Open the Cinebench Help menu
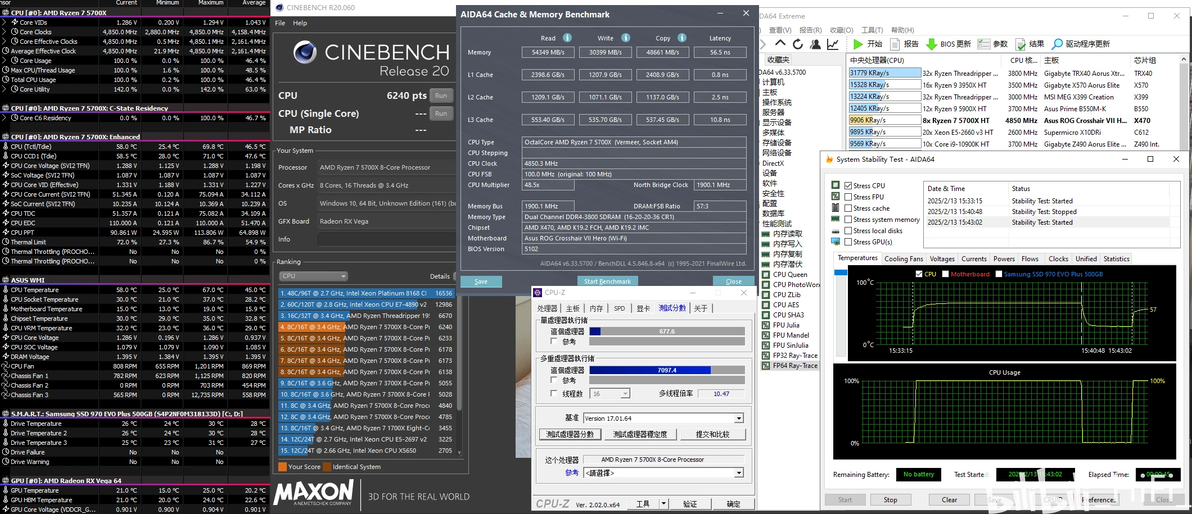Screen dimensions: 1192x514 click(300, 24)
